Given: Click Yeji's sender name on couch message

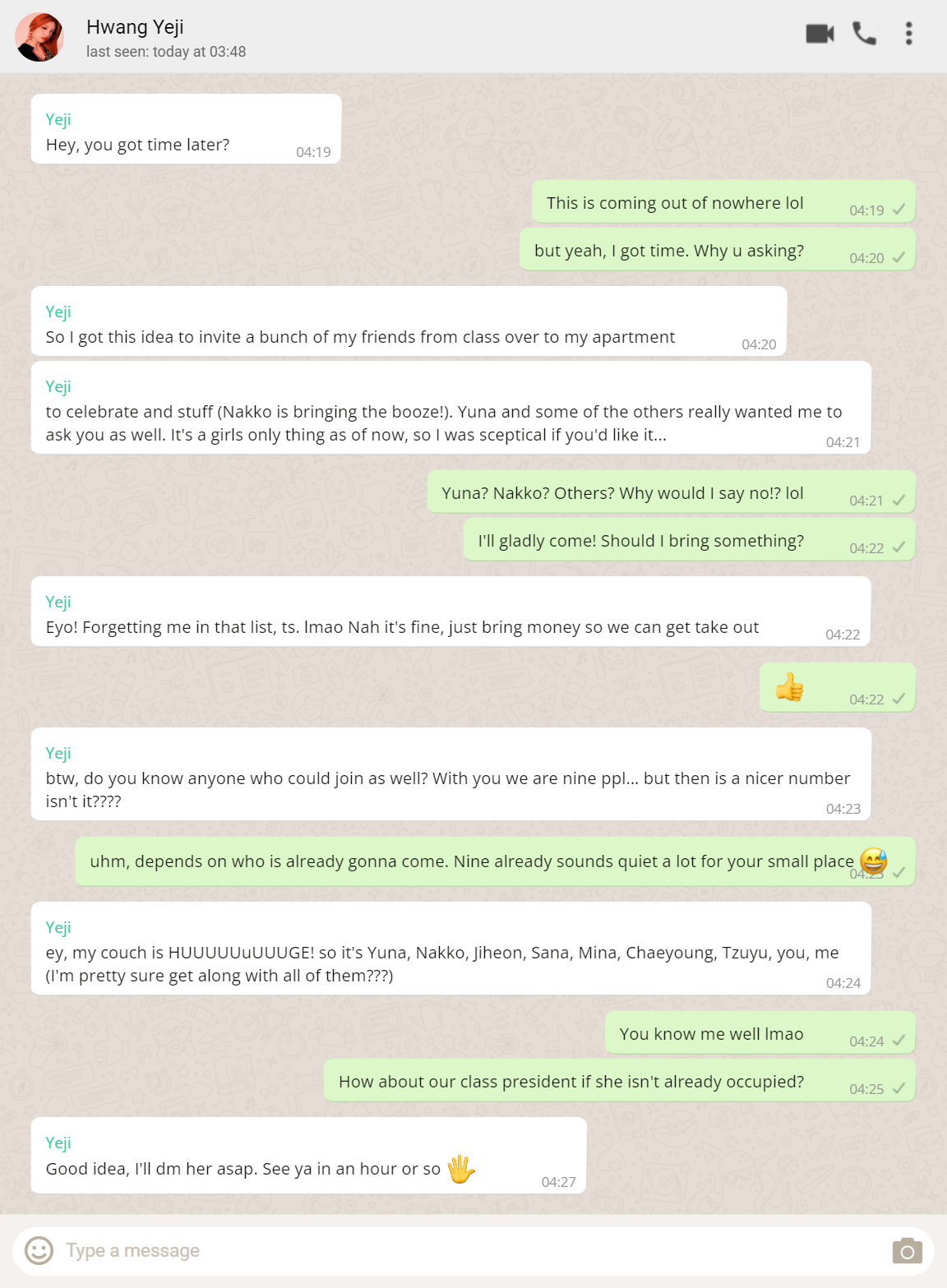Looking at the screenshot, I should tap(58, 927).
